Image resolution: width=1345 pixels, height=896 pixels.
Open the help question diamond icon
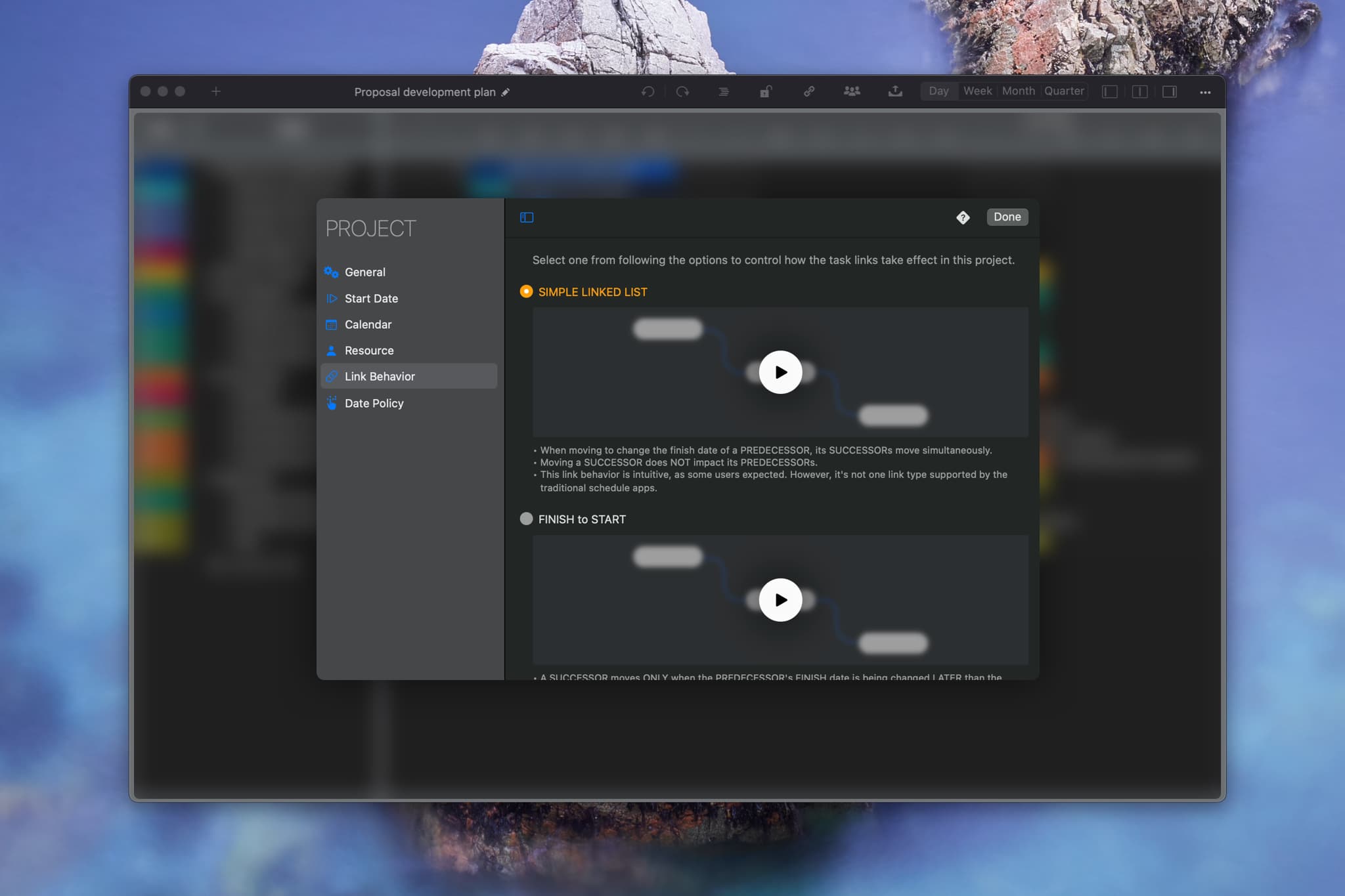point(963,217)
